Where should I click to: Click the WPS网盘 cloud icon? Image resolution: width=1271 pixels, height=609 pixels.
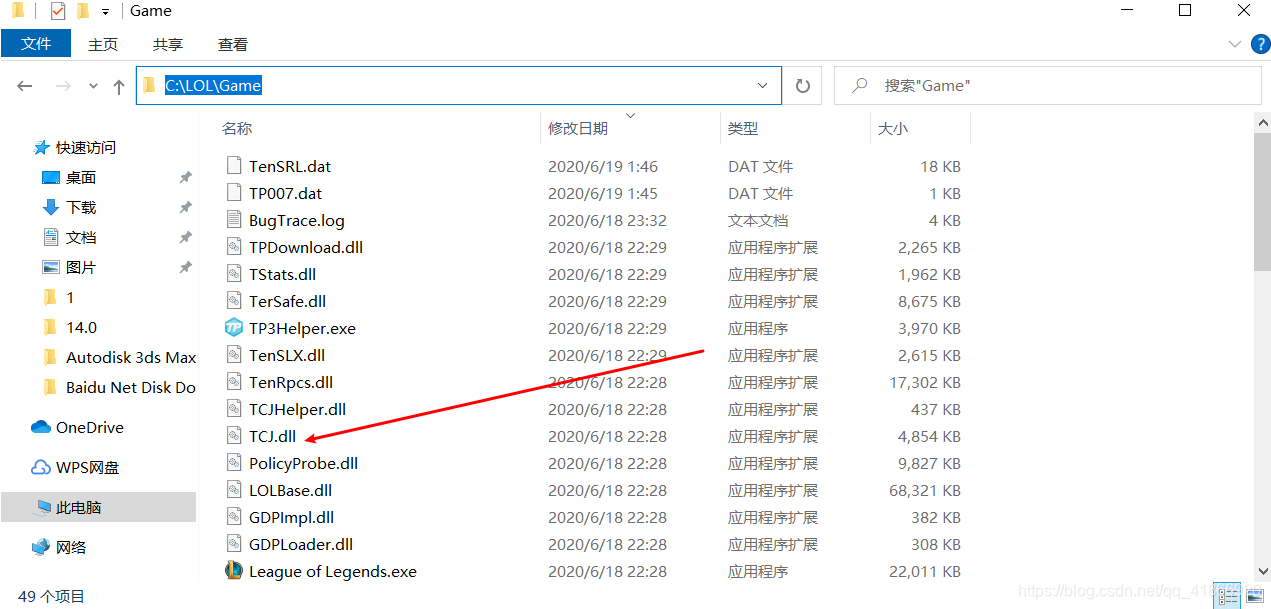click(41, 467)
